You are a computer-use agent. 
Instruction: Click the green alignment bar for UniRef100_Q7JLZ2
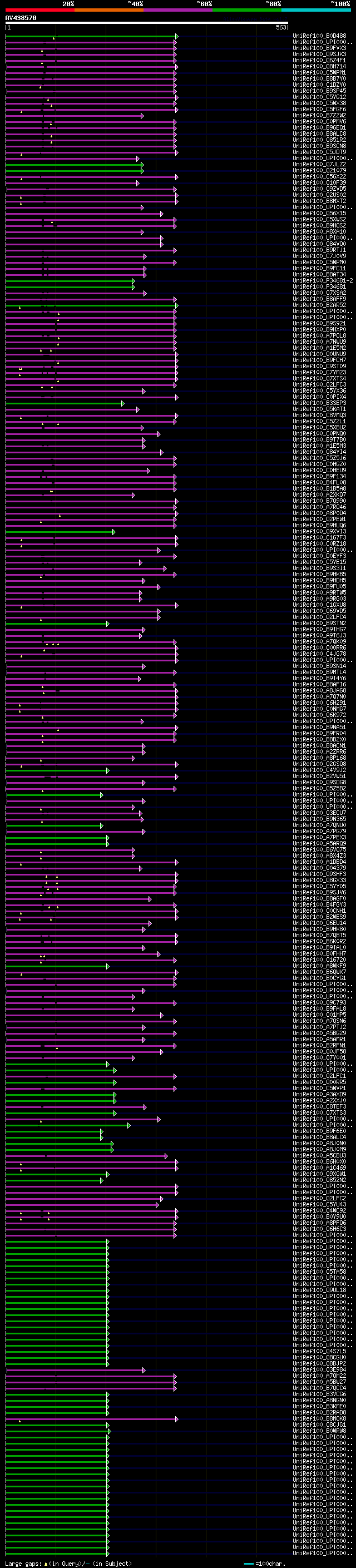(74, 165)
